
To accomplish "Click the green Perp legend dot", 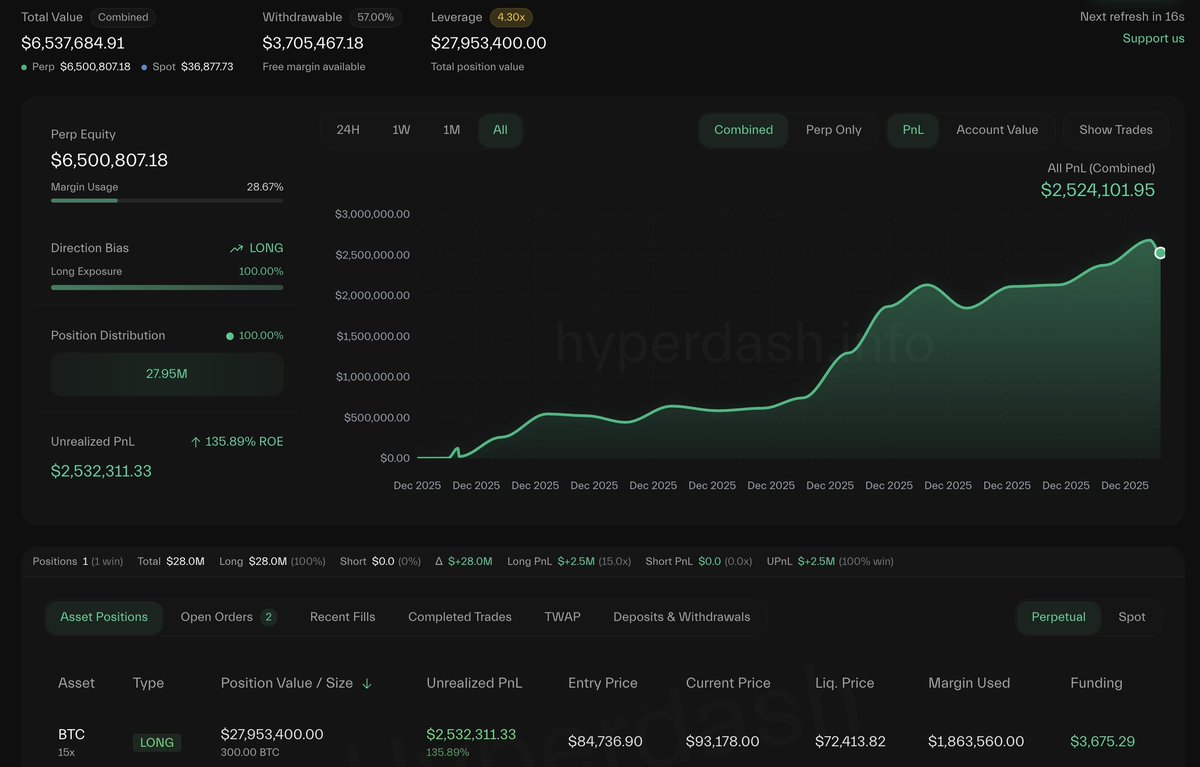I will click(x=24, y=67).
